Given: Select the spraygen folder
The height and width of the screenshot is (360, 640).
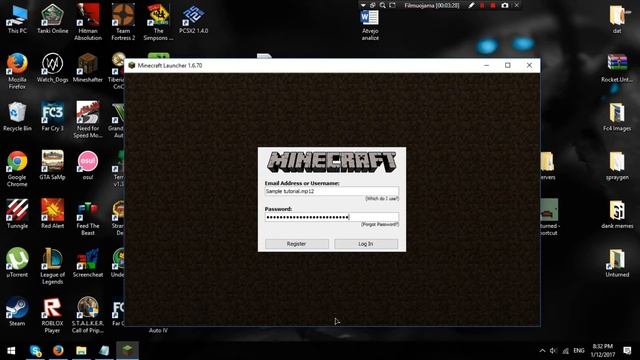Looking at the screenshot, I should click(x=617, y=165).
